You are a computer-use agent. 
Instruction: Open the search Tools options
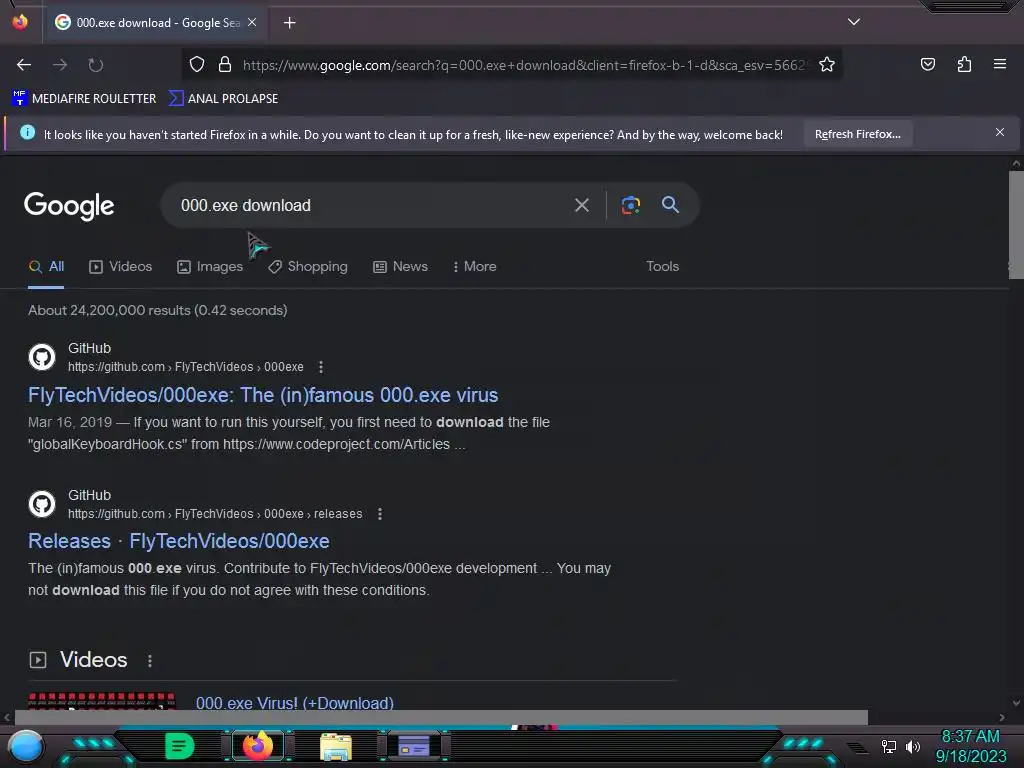point(662,266)
